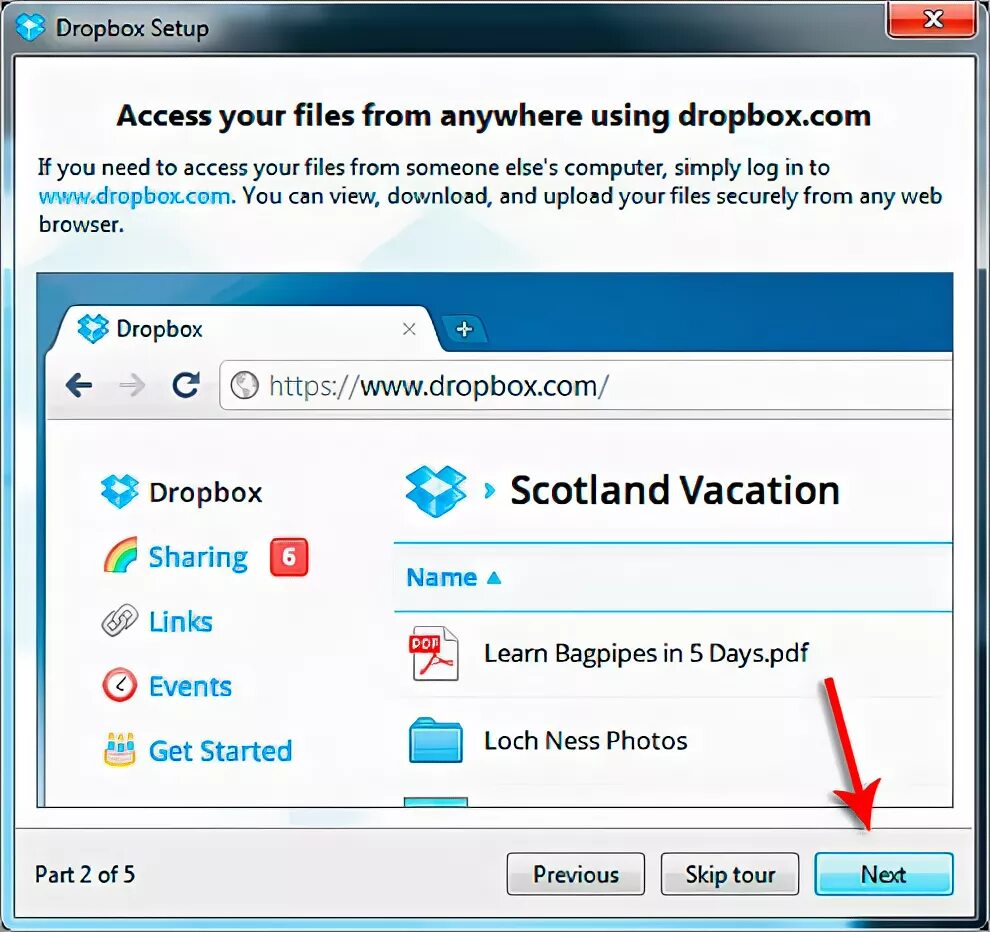This screenshot has width=990, height=932.
Task: Click the browser forward arrow icon
Action: click(x=132, y=385)
